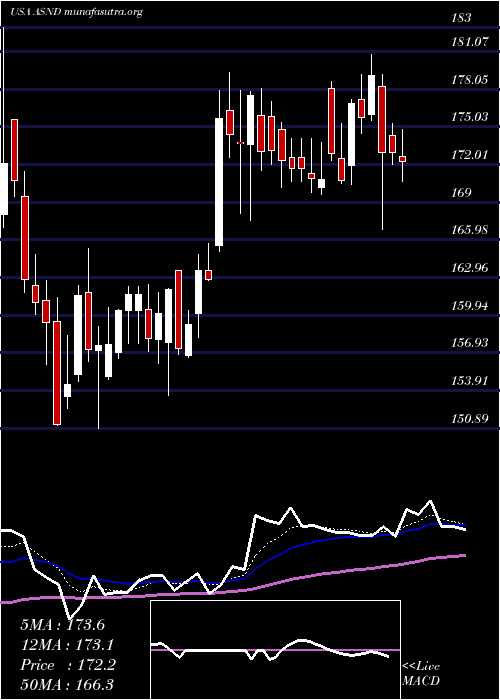The image size is (500, 700).
Task: Select the 169 price axis label
Action: click(x=461, y=193)
